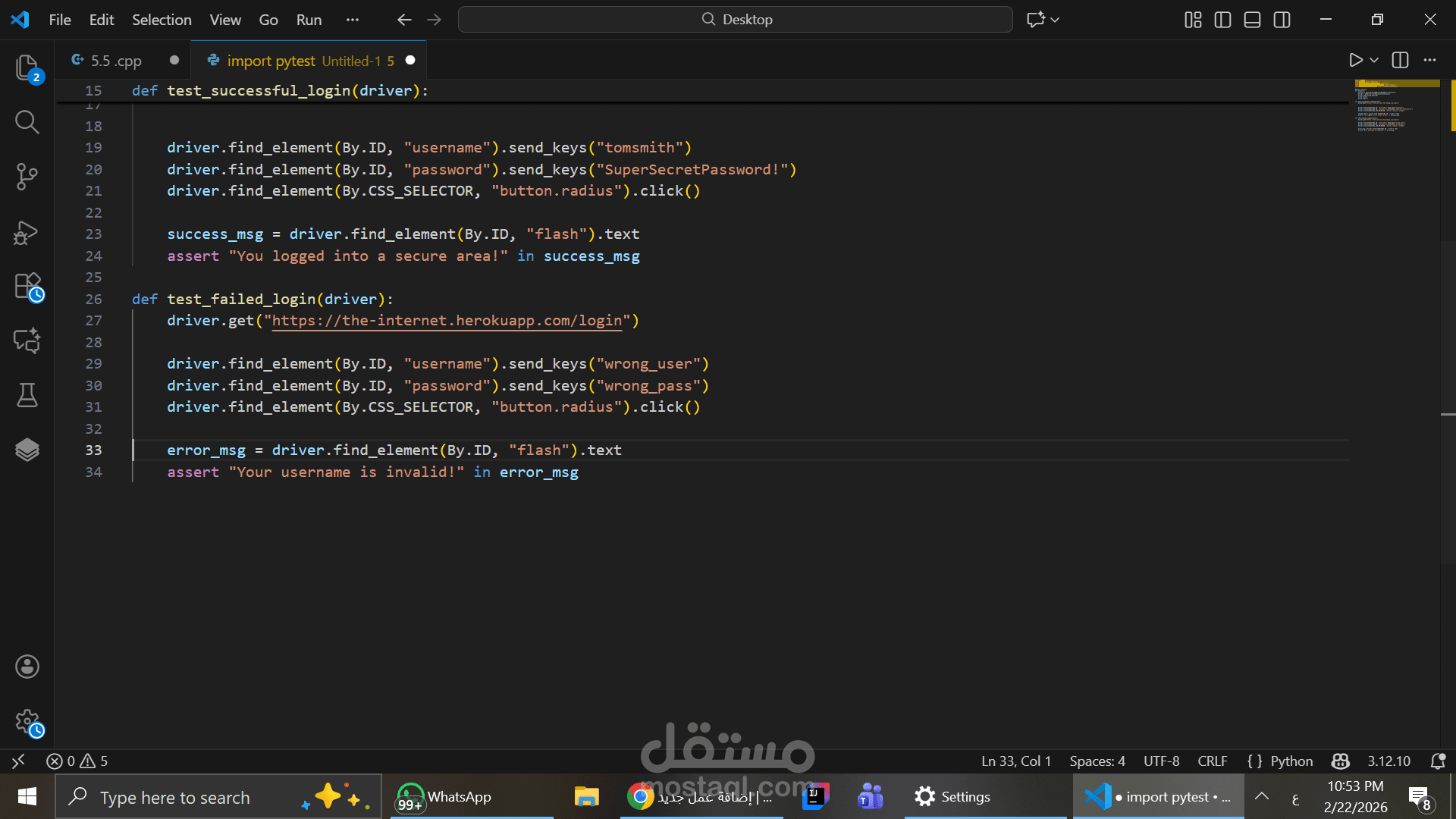
Task: Click the Python language mode in status bar
Action: tap(1291, 761)
